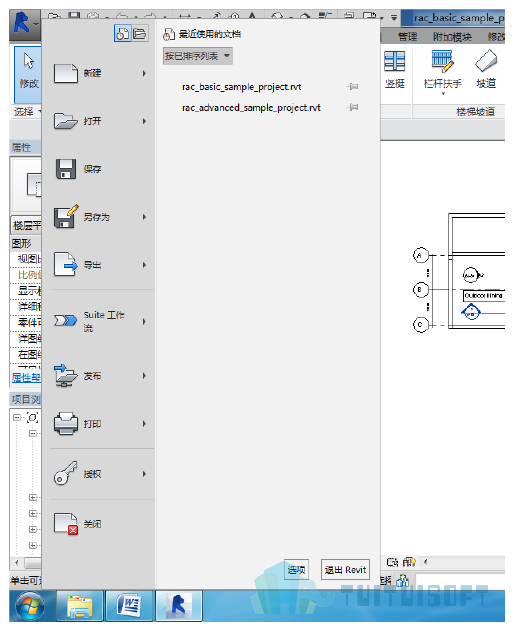Image resolution: width=514 pixels, height=632 pixels.
Task: Switch to the 管理 ribbon tab
Action: 408,37
